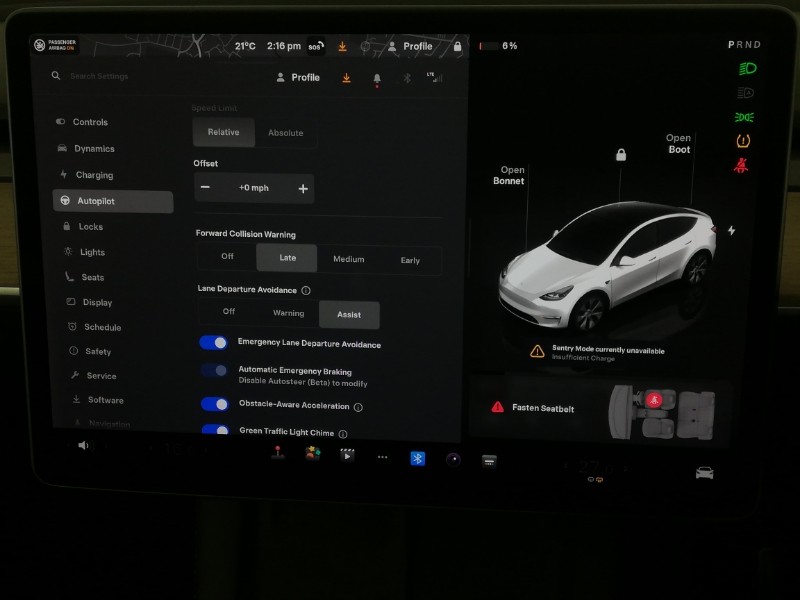Tap Open Bonnet on the car view
Image resolution: width=800 pixels, height=600 pixels.
pyautogui.click(x=509, y=175)
